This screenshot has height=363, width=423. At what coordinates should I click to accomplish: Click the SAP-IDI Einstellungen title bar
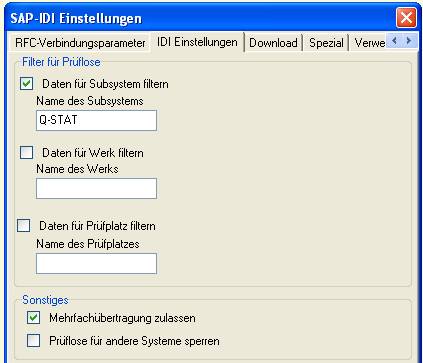(200, 18)
